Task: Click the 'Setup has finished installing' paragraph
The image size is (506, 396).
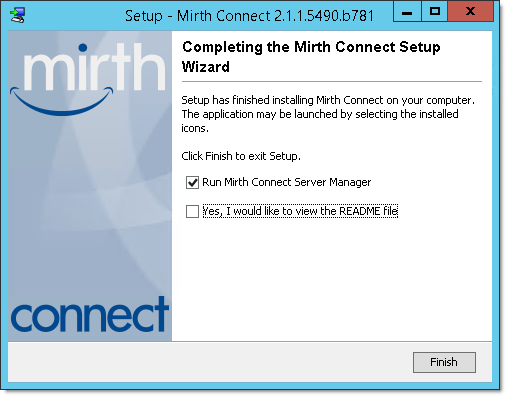Action: [328, 114]
